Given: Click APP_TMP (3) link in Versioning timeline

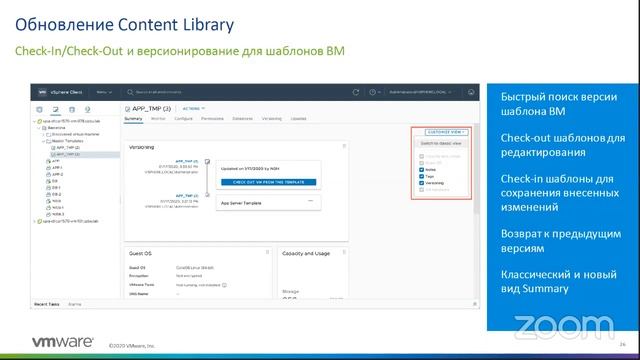Looking at the screenshot, I should tap(187, 161).
